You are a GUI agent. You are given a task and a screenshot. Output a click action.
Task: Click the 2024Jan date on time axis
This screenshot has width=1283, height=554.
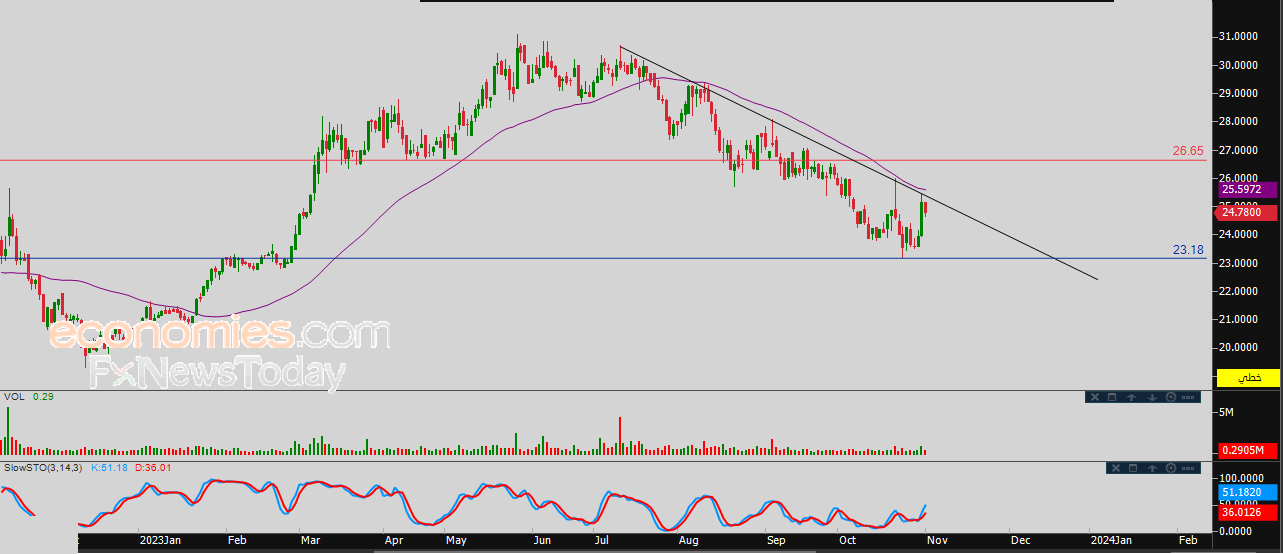click(1111, 540)
